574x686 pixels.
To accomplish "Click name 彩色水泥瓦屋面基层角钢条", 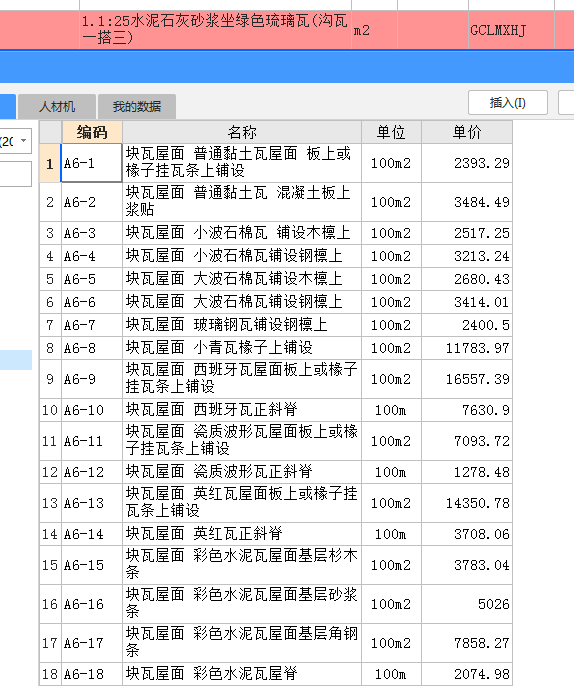I will pos(242,643).
